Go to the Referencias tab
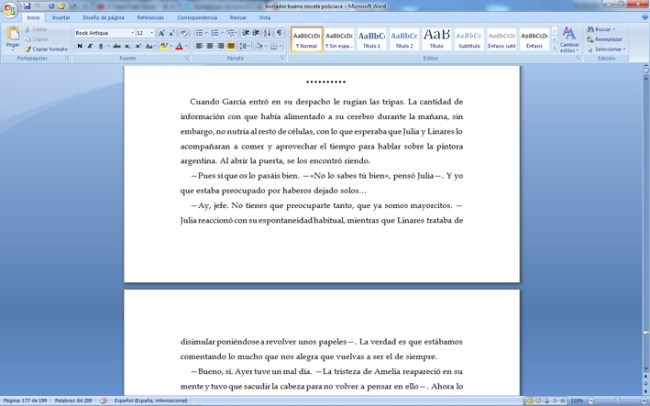Screen dimensions: 650x406 click(150, 18)
